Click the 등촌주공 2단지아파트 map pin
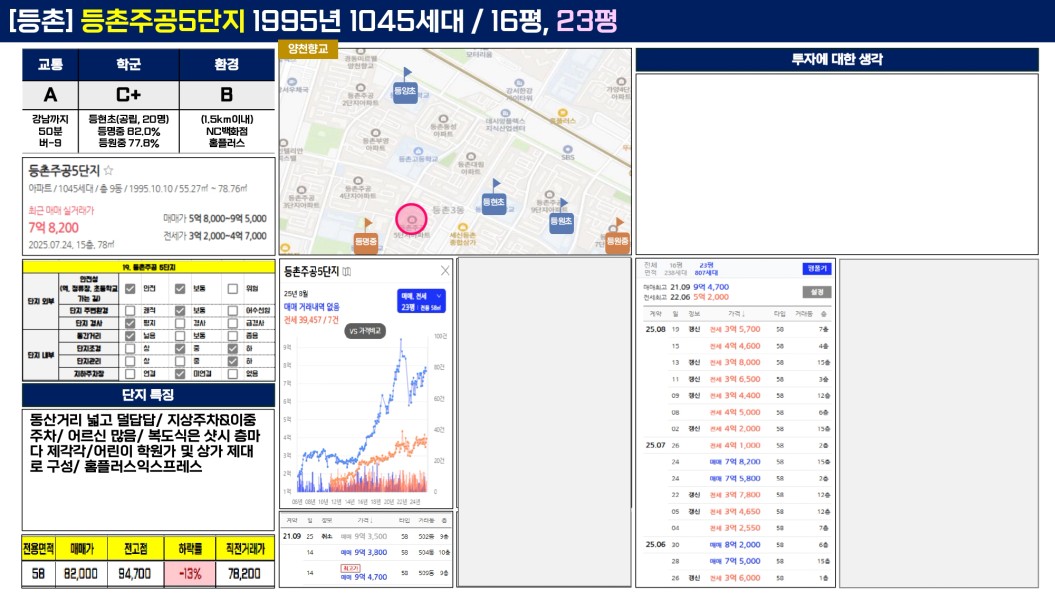The image size is (1055, 593). (360, 88)
